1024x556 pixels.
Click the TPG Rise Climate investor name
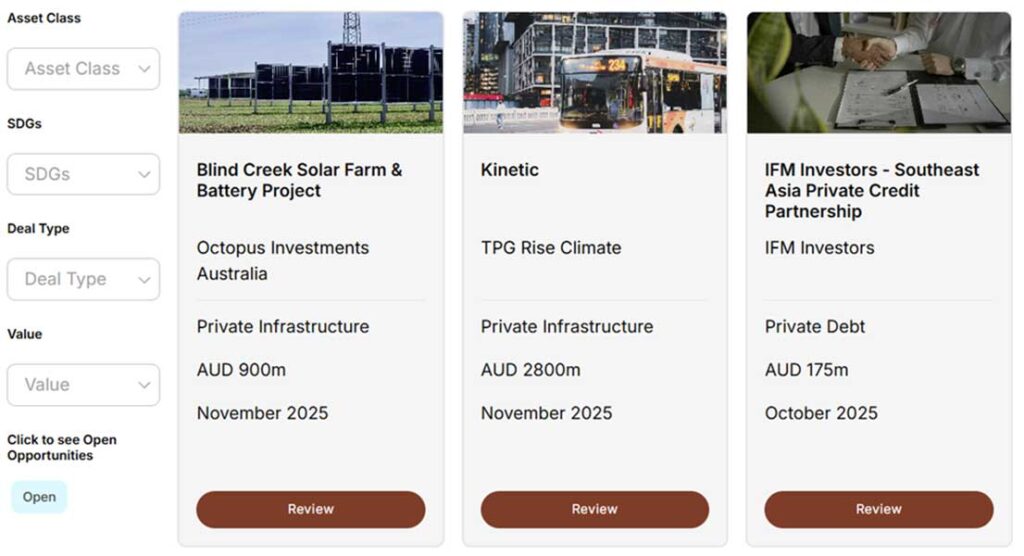551,248
